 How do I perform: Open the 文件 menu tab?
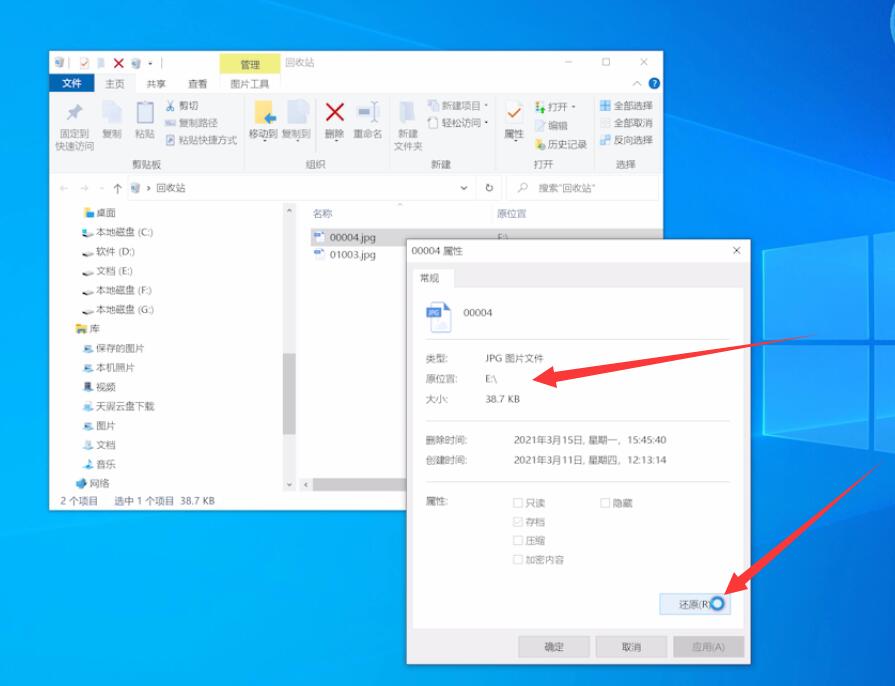click(x=71, y=83)
